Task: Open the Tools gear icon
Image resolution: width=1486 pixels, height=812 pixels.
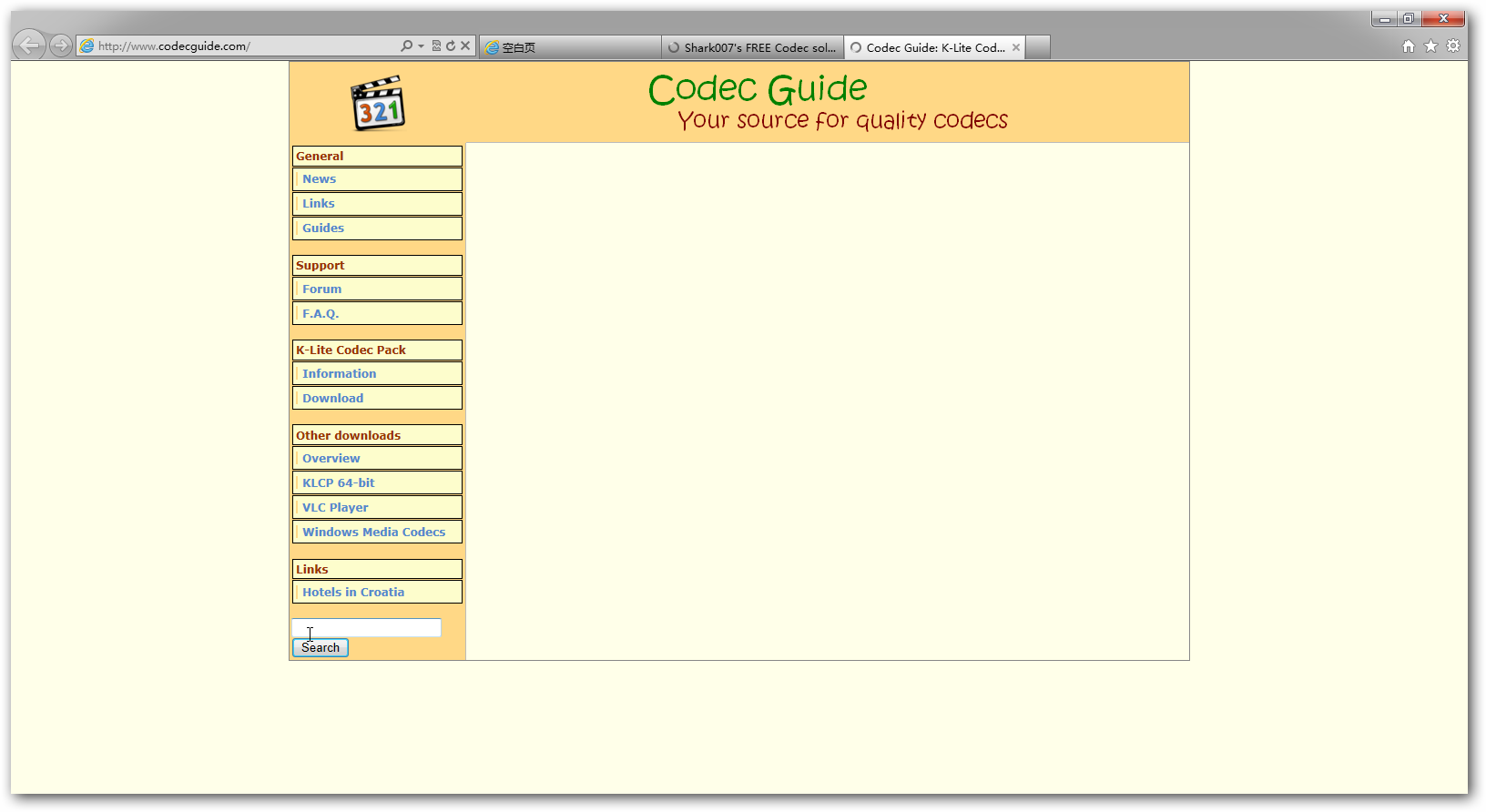Action: 1453,46
